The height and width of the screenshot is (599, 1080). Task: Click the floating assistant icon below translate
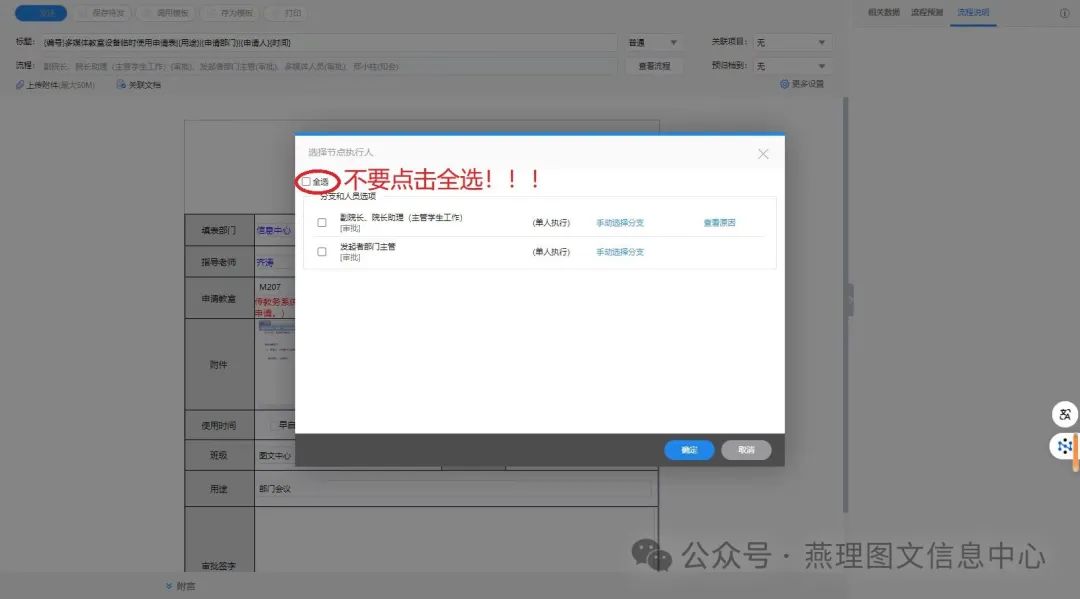pyautogui.click(x=1064, y=446)
